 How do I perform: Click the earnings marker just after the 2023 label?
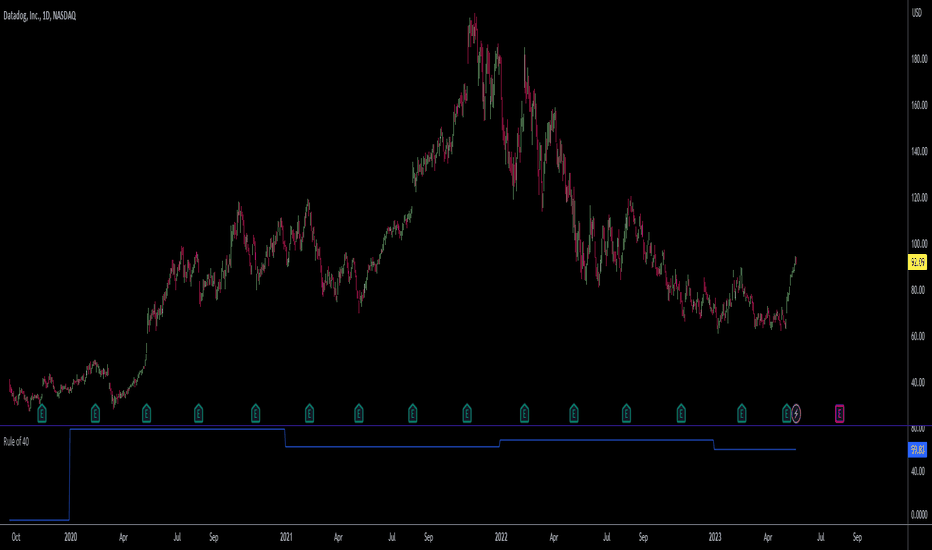741,413
